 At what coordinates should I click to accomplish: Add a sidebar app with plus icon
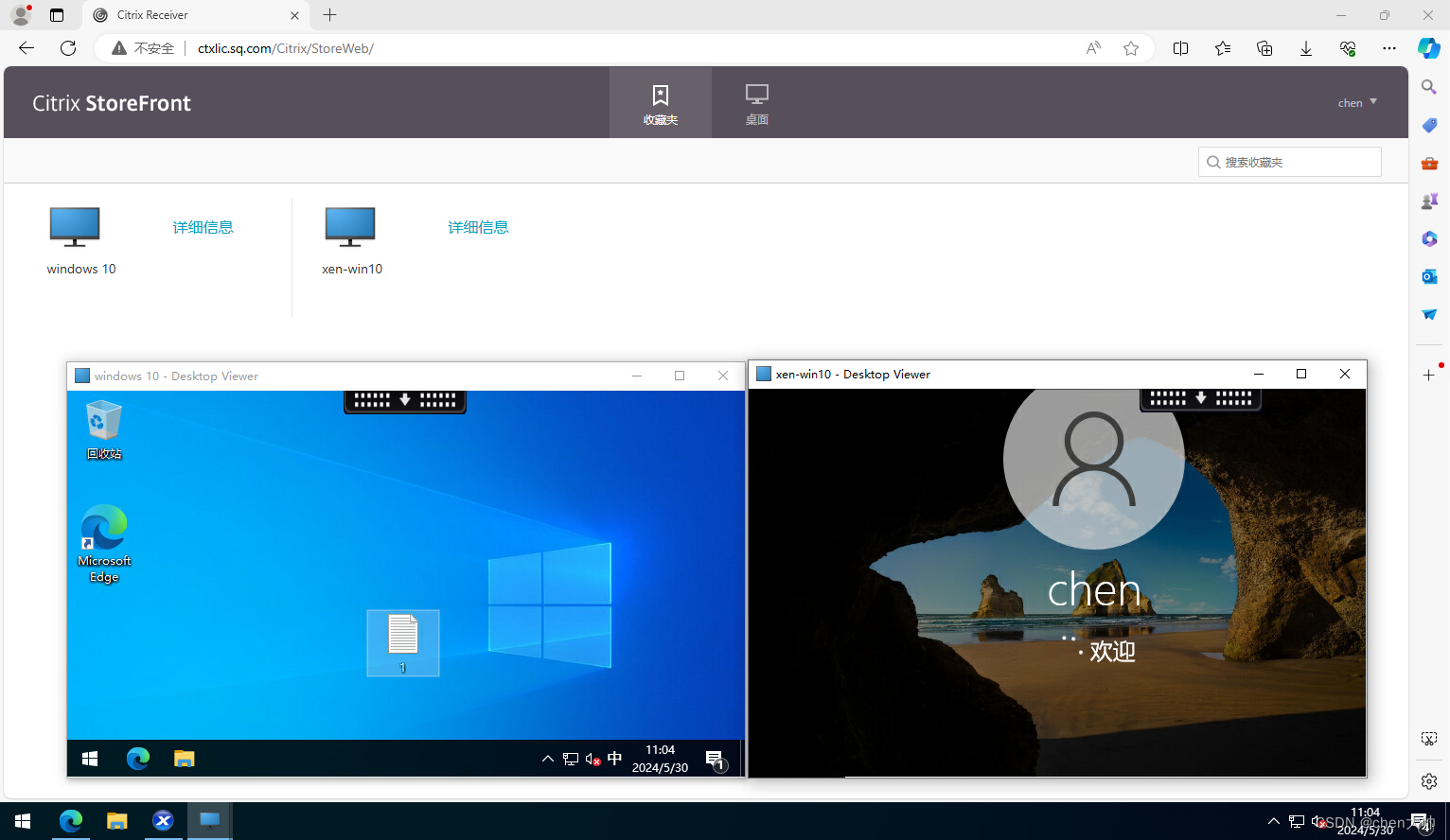(1429, 375)
